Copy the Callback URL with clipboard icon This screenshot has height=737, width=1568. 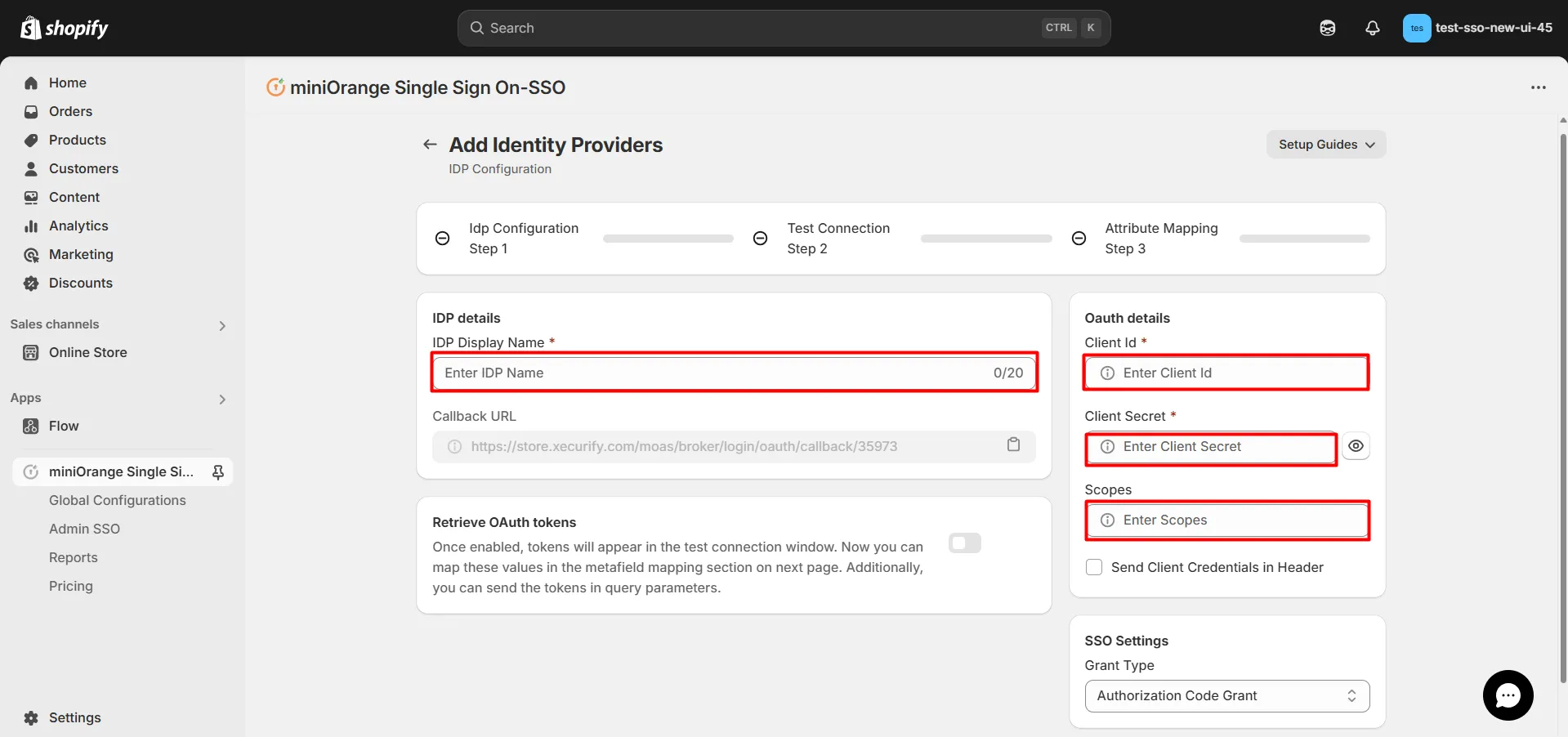[1014, 444]
